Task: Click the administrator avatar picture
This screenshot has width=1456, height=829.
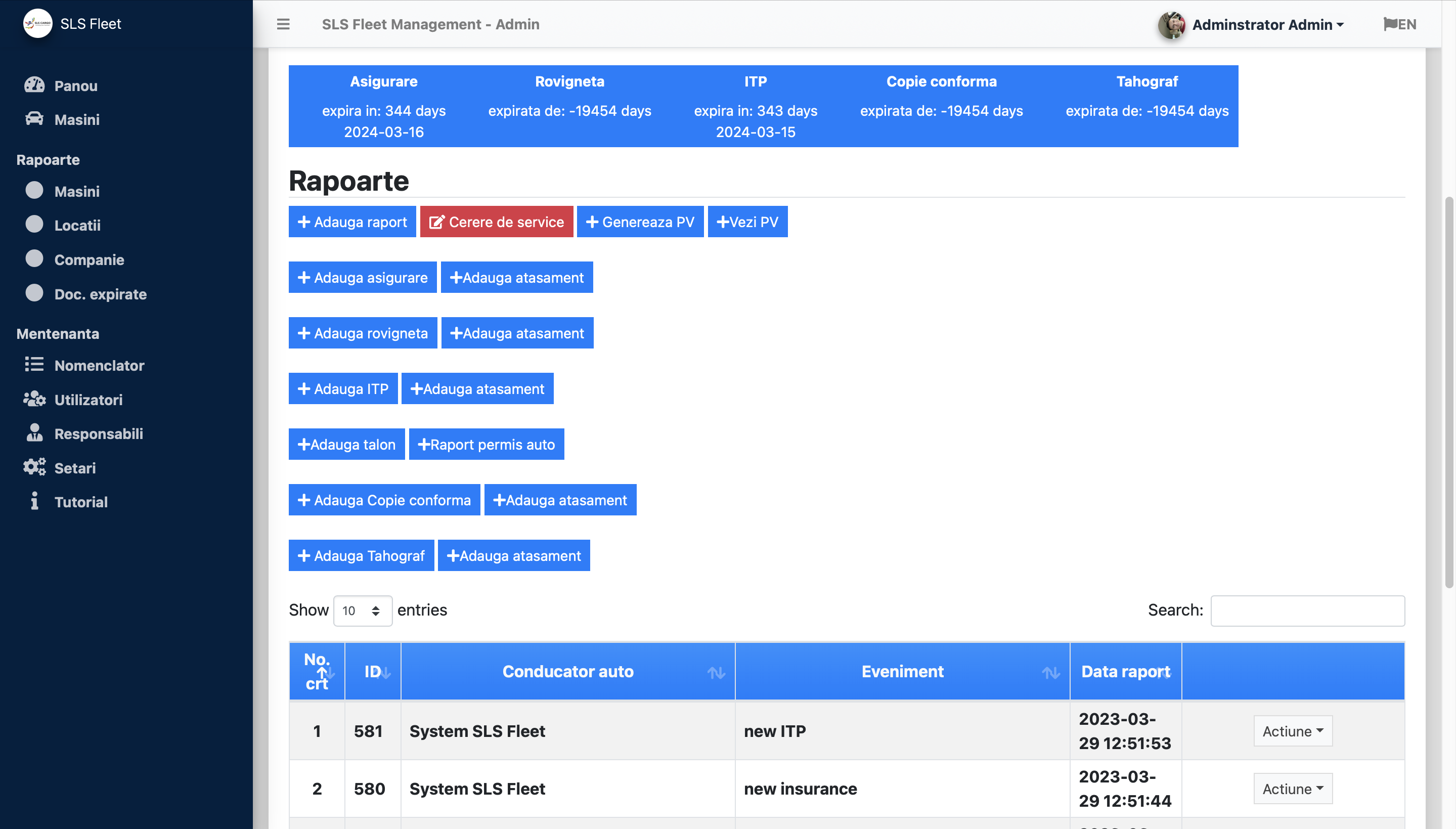Action: click(x=1171, y=24)
